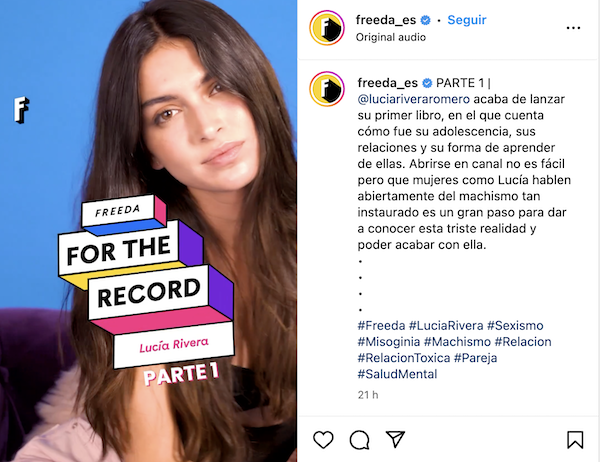
Task: Open comments with the speech bubble icon
Action: tap(359, 440)
